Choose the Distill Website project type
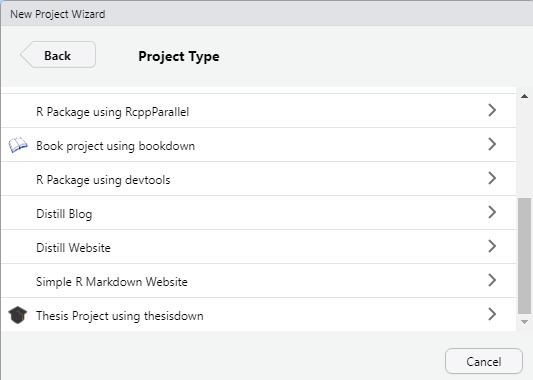 258,247
